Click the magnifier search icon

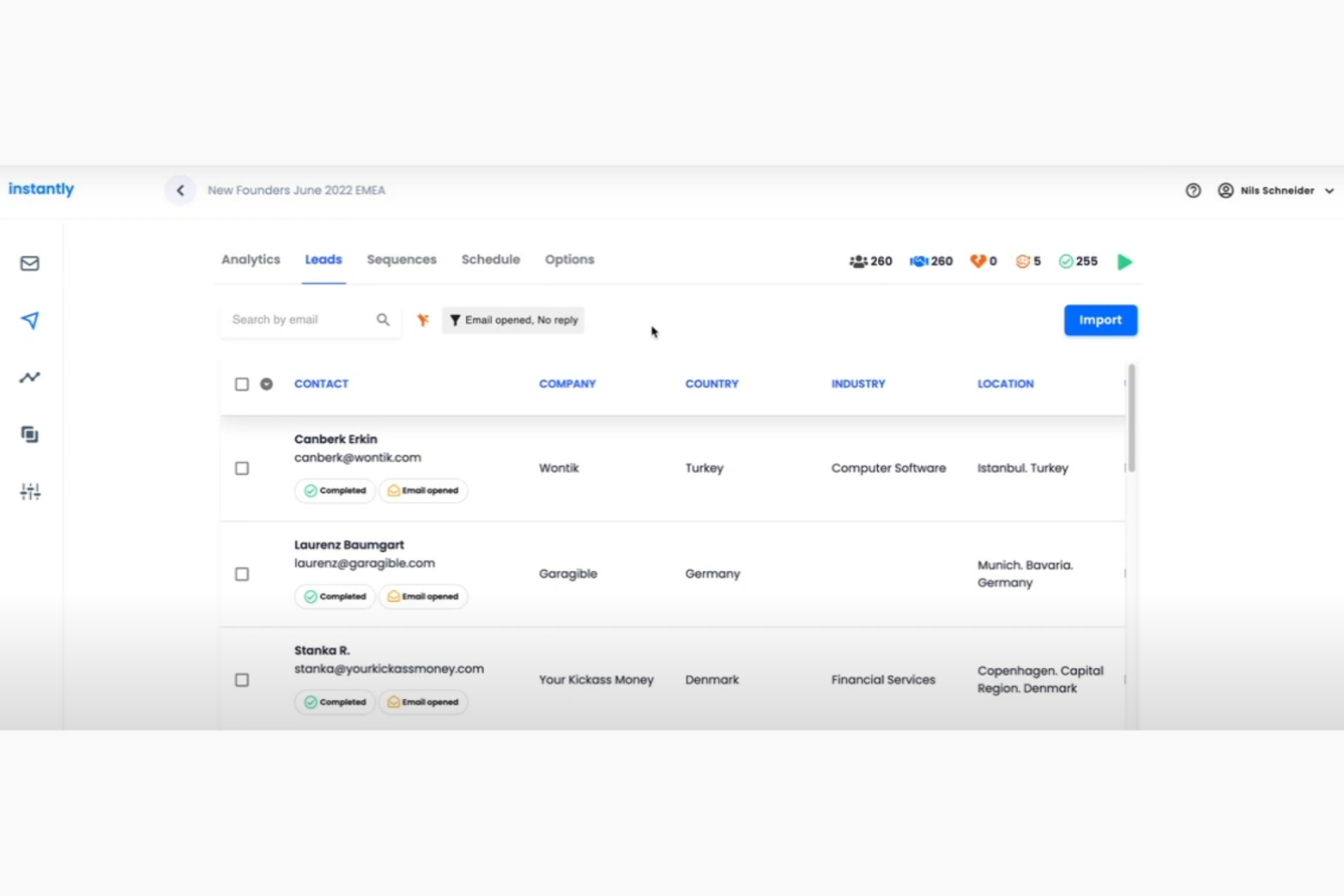click(383, 320)
